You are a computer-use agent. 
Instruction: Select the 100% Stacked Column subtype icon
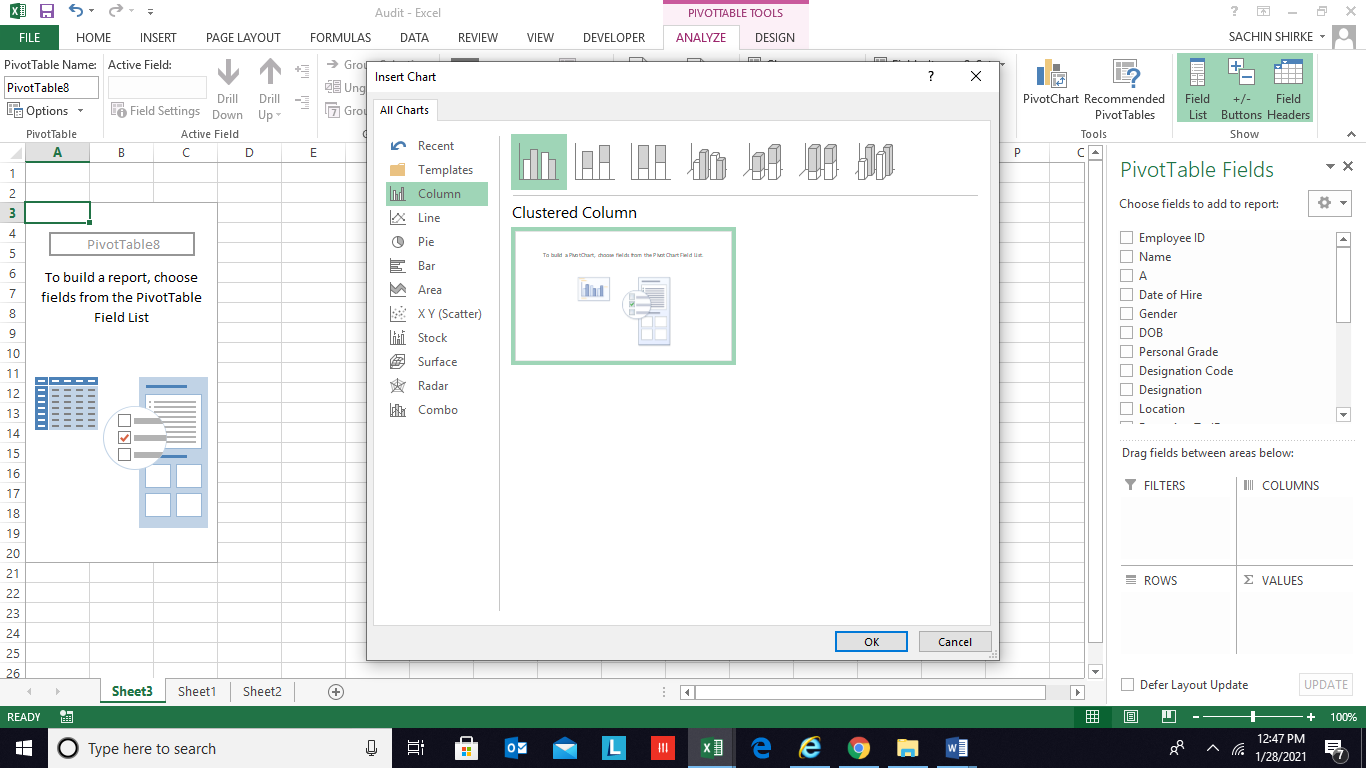650,162
